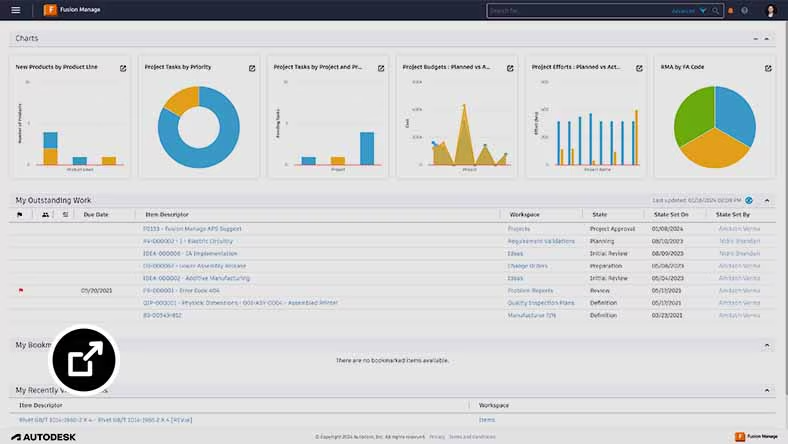Click the Planning state cell
788x444 pixels.
point(602,241)
